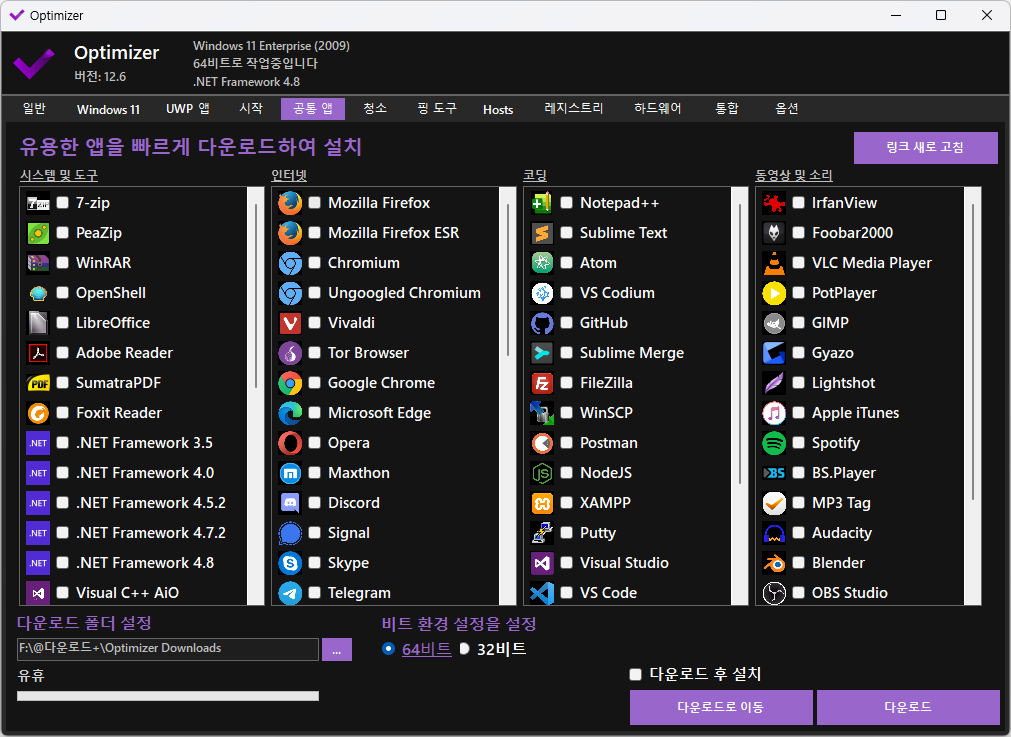Viewport: 1011px width, 737px height.
Task: Click the Sublime Text icon
Action: [542, 233]
